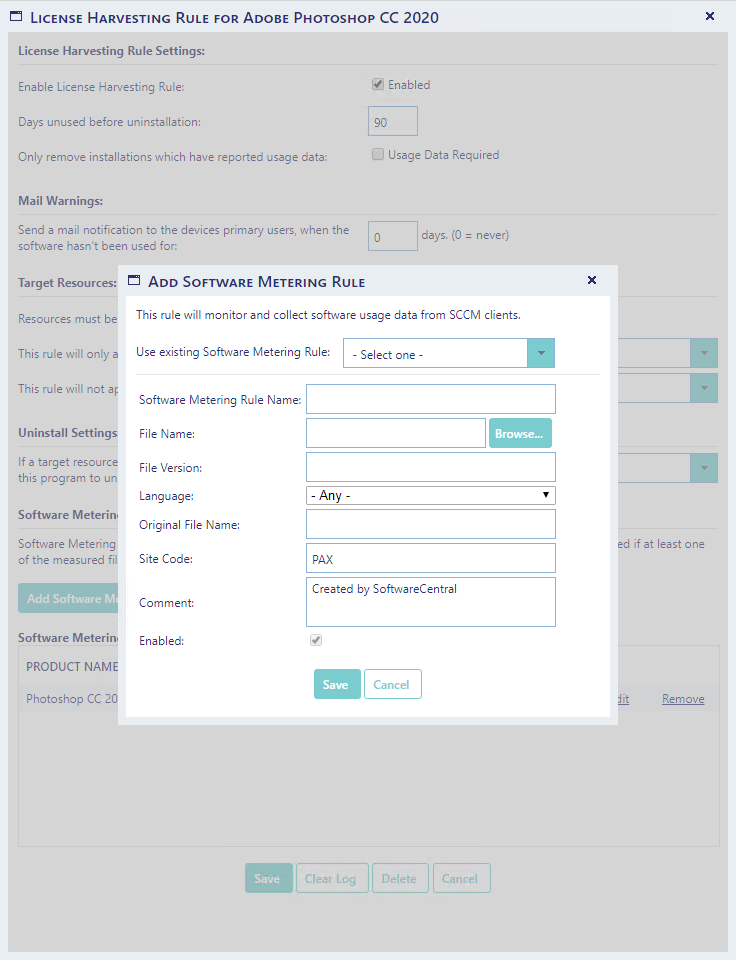Open the existing Software Metering Rule dropdown arrow

click(540, 354)
